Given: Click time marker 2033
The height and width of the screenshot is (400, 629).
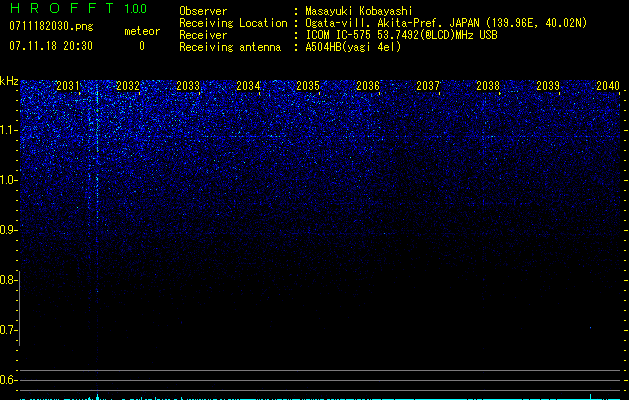Looking at the screenshot, I should point(188,86).
